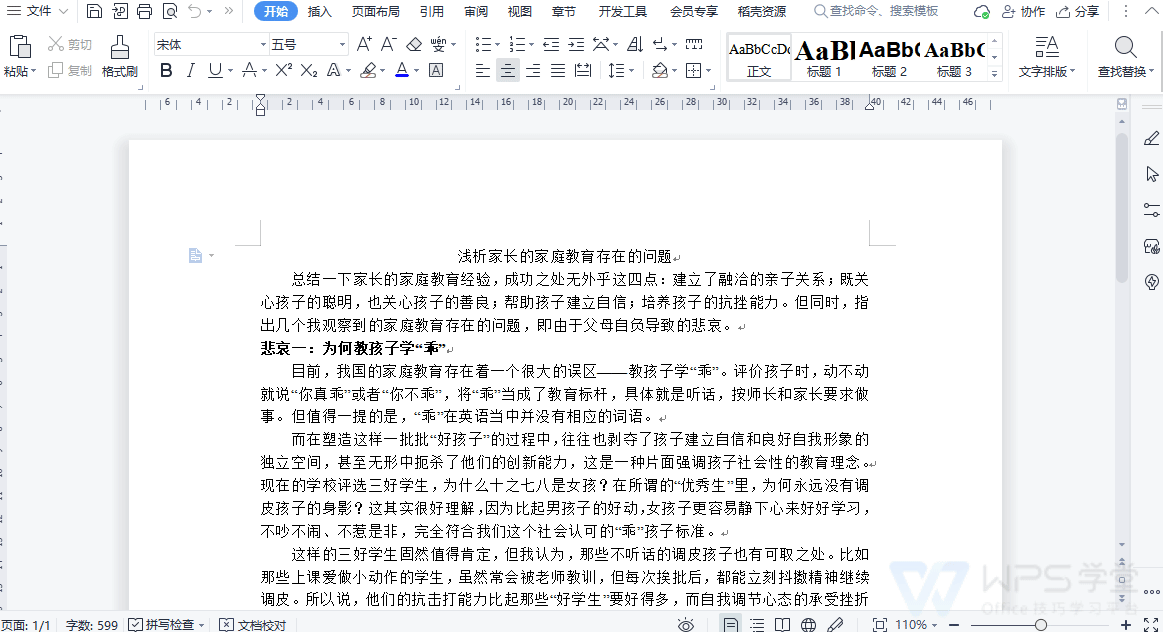Viewport: 1163px width, 632px height.
Task: Open the font name dropdown (宋体)
Action: click(x=263, y=45)
